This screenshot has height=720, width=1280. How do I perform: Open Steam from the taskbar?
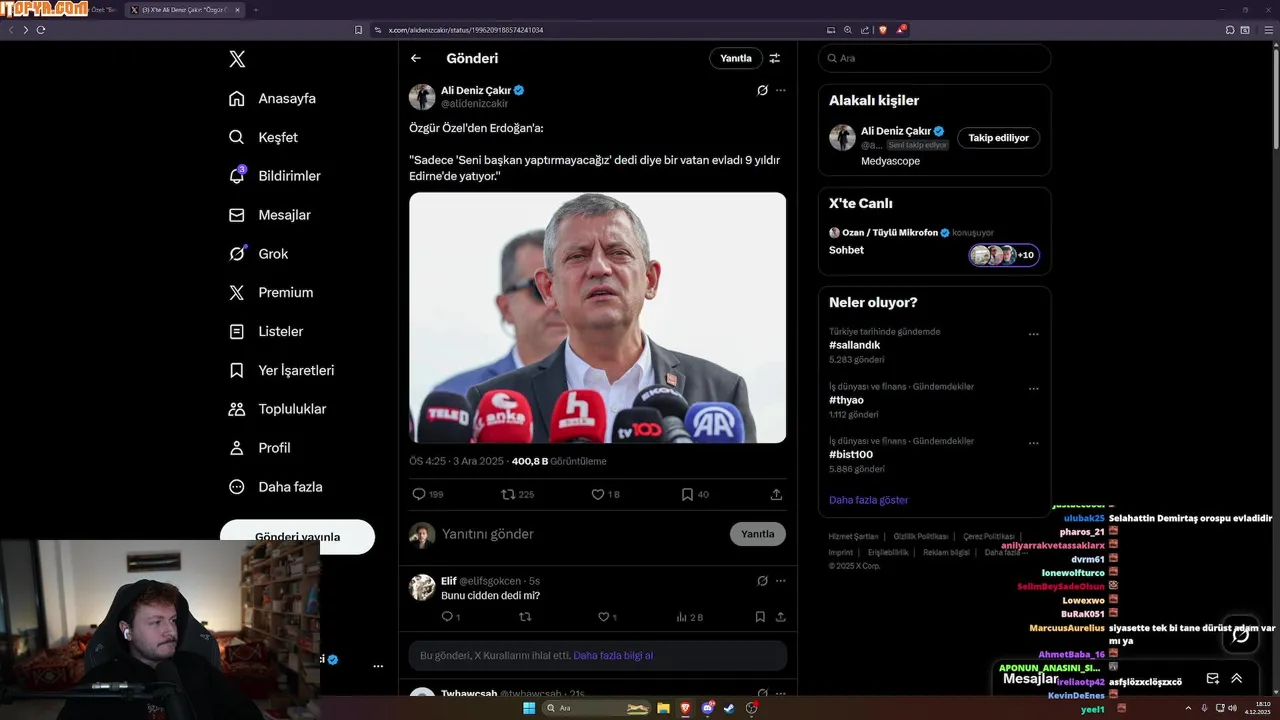point(729,708)
